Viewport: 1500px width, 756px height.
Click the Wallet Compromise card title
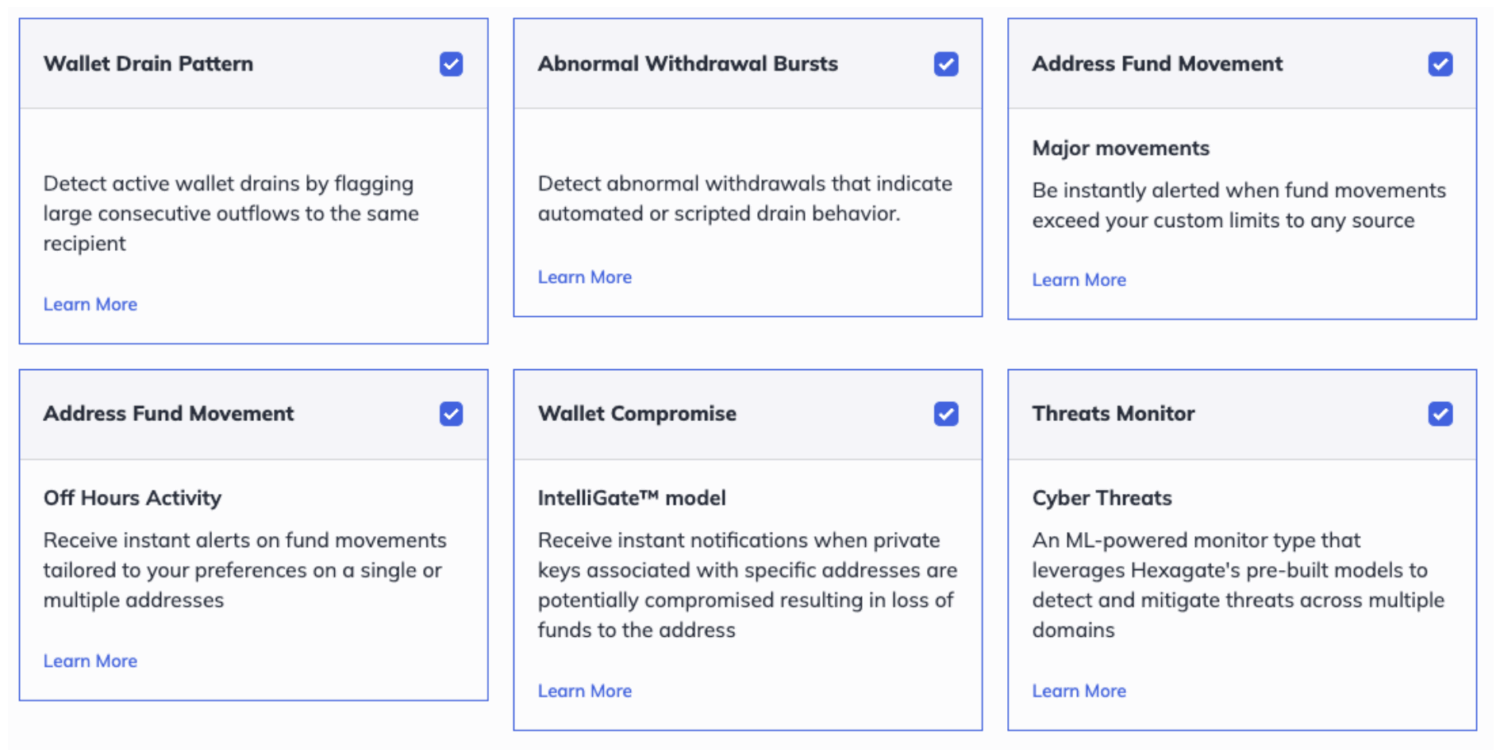(637, 414)
